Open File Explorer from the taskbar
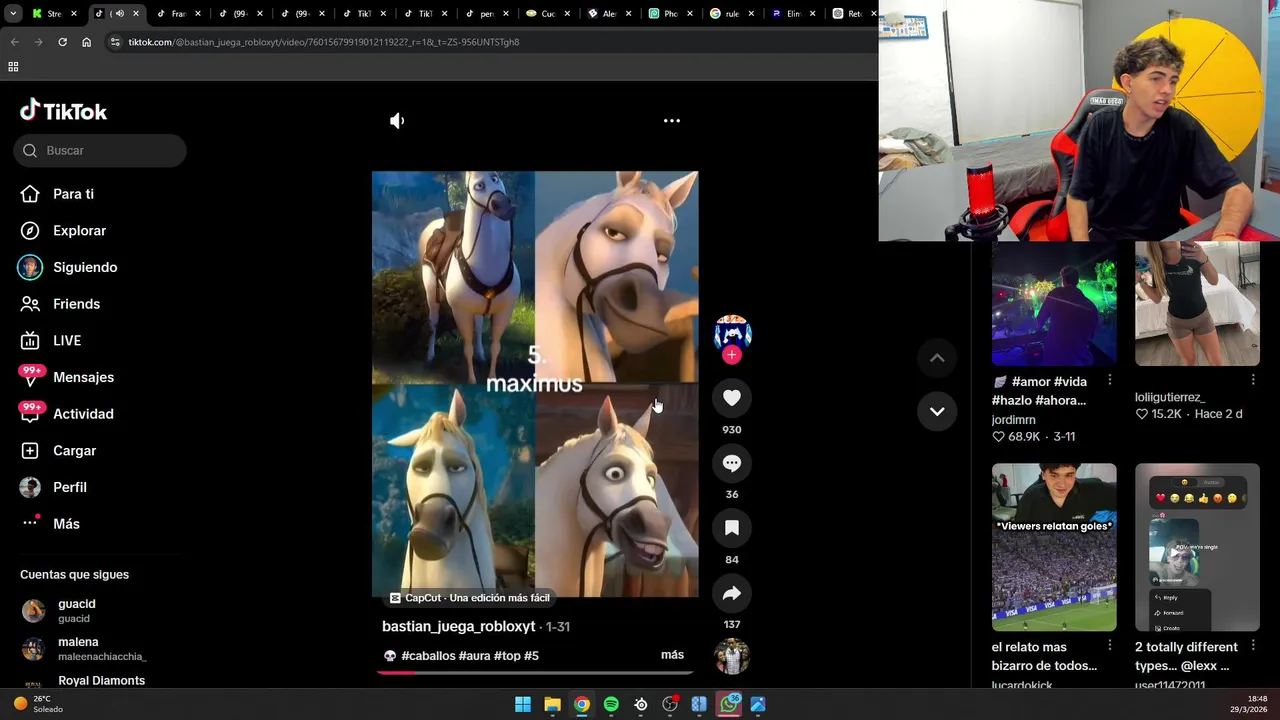Screen dimensions: 1280x720 point(552,704)
